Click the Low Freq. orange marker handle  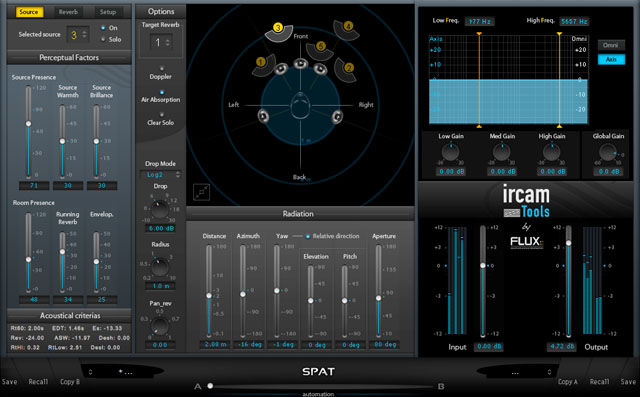[x=479, y=34]
